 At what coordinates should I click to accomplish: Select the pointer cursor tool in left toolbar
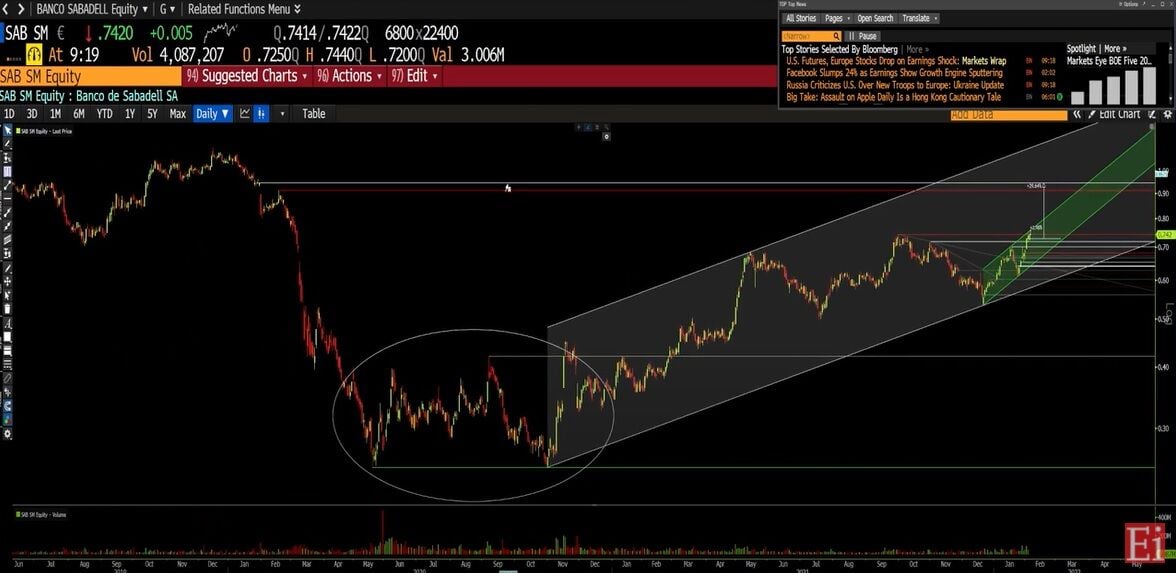click(x=8, y=130)
